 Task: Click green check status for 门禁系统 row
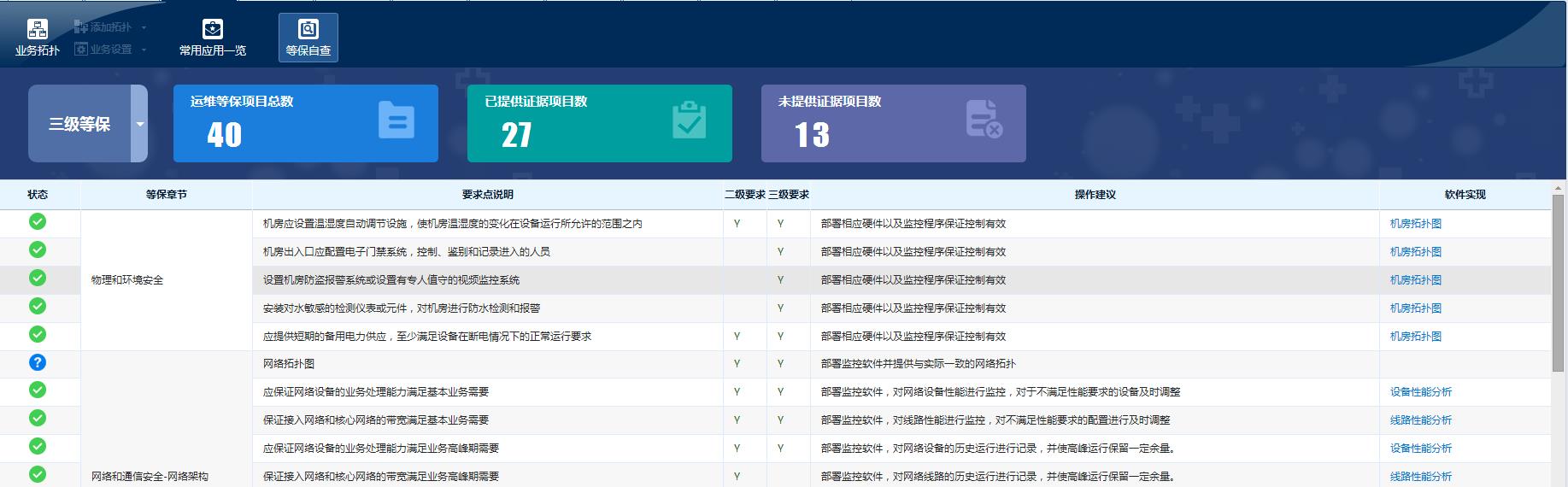(x=38, y=250)
